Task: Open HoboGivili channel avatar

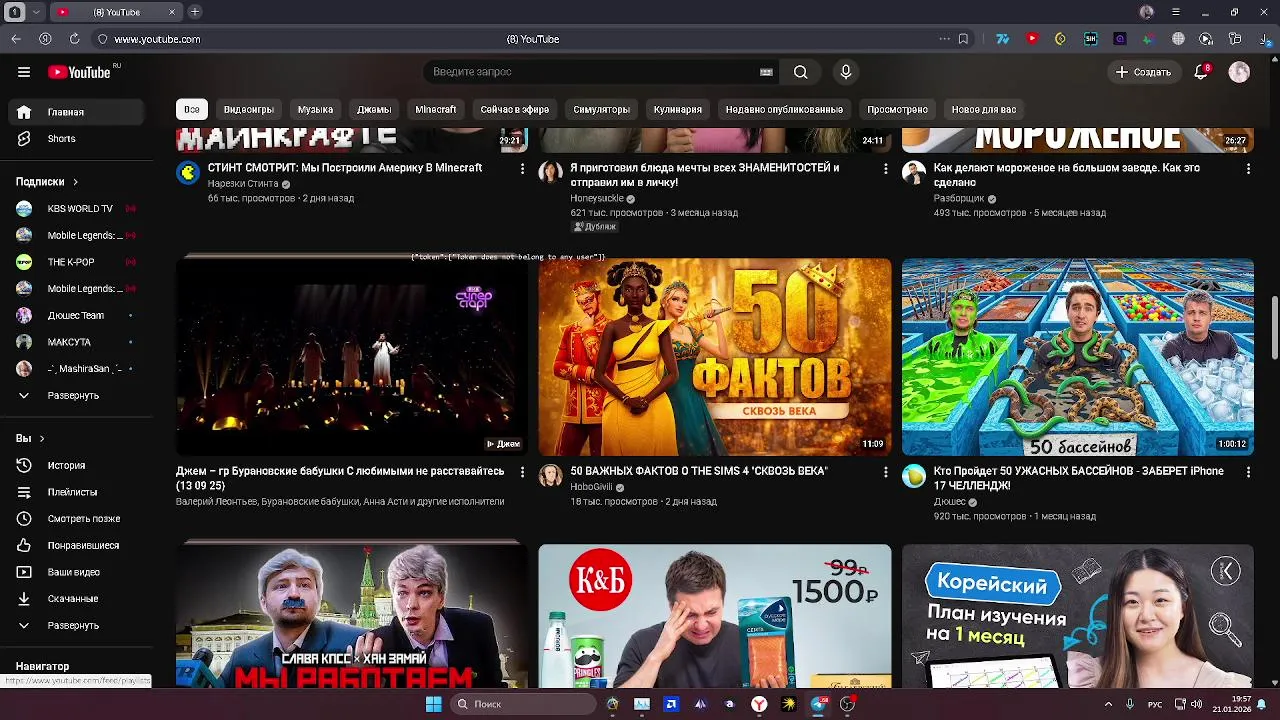Action: [550, 475]
